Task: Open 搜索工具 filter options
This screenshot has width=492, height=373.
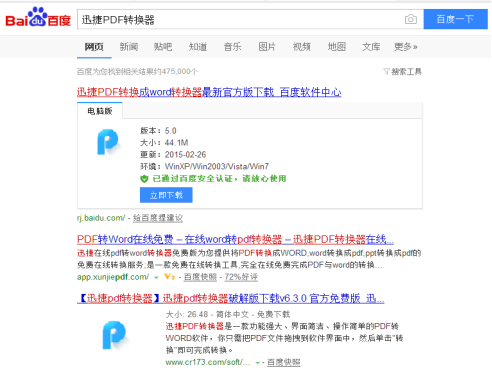Action: [403, 72]
